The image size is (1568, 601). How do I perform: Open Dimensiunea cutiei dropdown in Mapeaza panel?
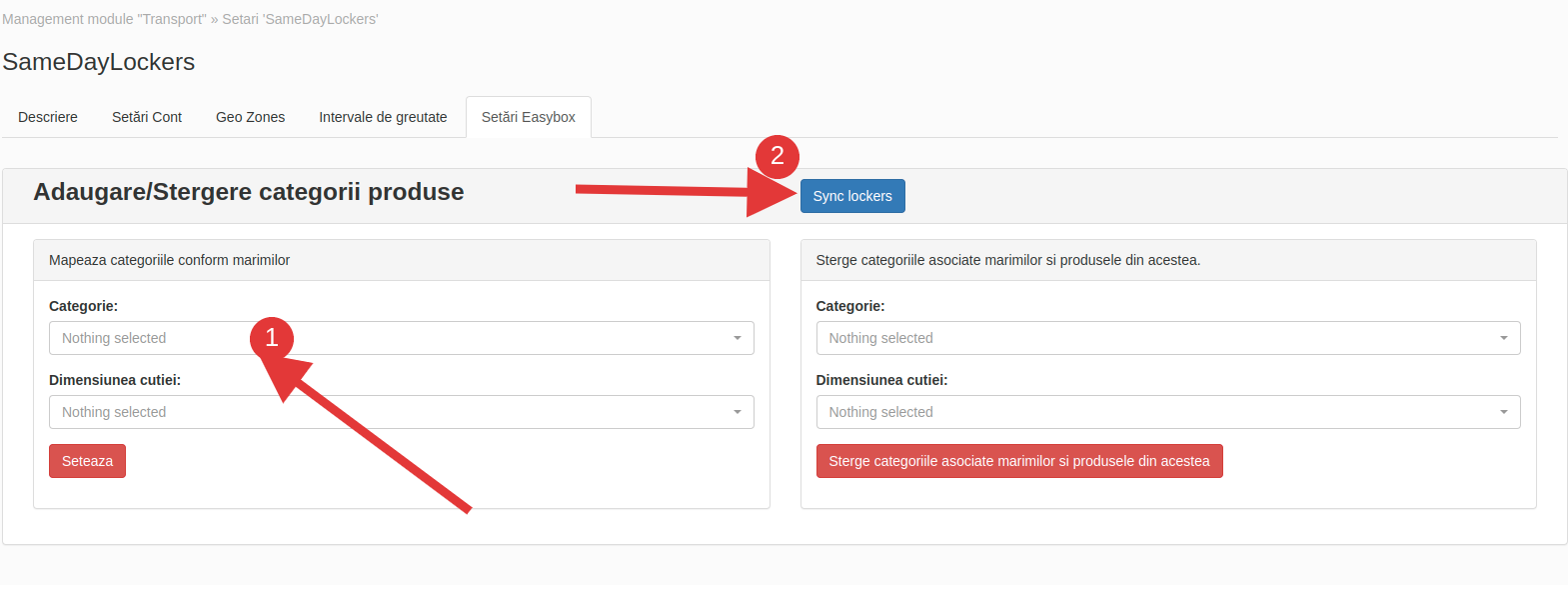(x=402, y=412)
